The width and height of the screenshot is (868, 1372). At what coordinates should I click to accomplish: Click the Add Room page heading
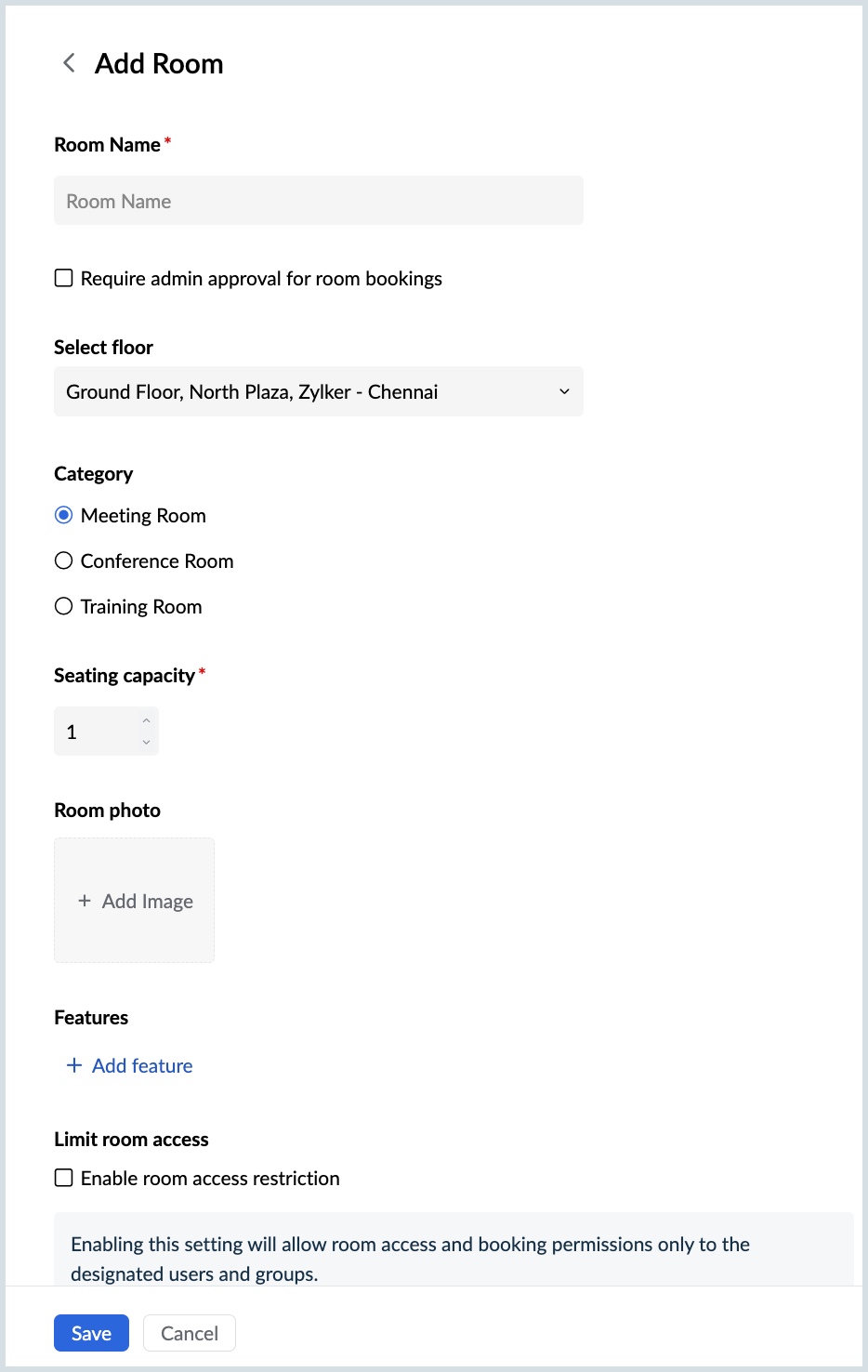click(159, 63)
